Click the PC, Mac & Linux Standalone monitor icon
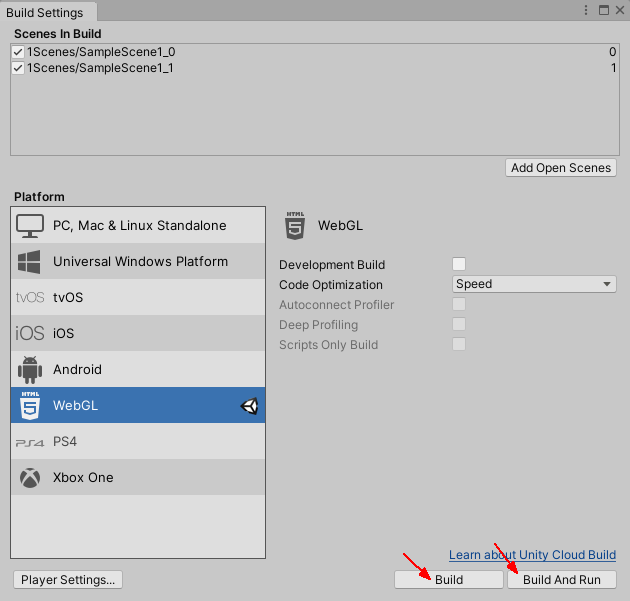 pyautogui.click(x=30, y=226)
